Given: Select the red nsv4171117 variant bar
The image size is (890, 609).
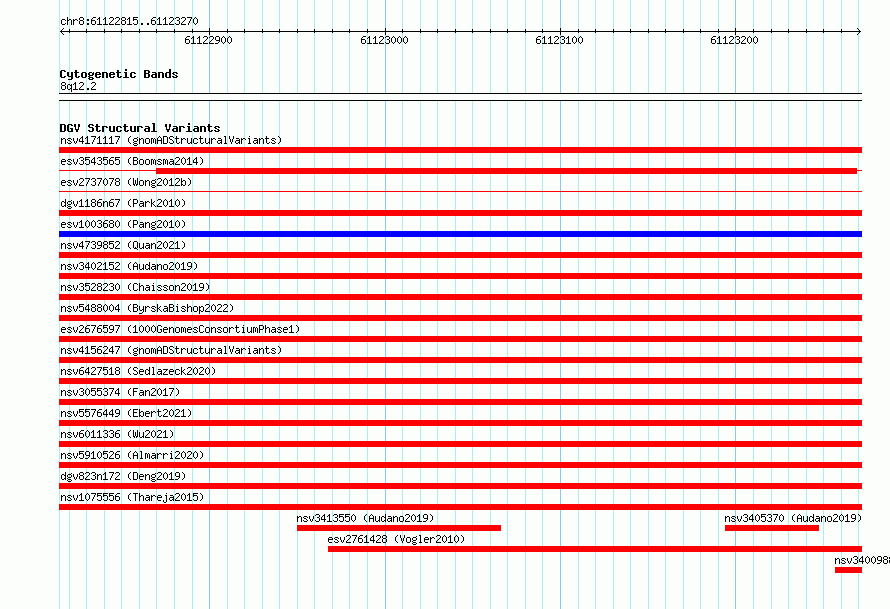Looking at the screenshot, I should pos(460,150).
